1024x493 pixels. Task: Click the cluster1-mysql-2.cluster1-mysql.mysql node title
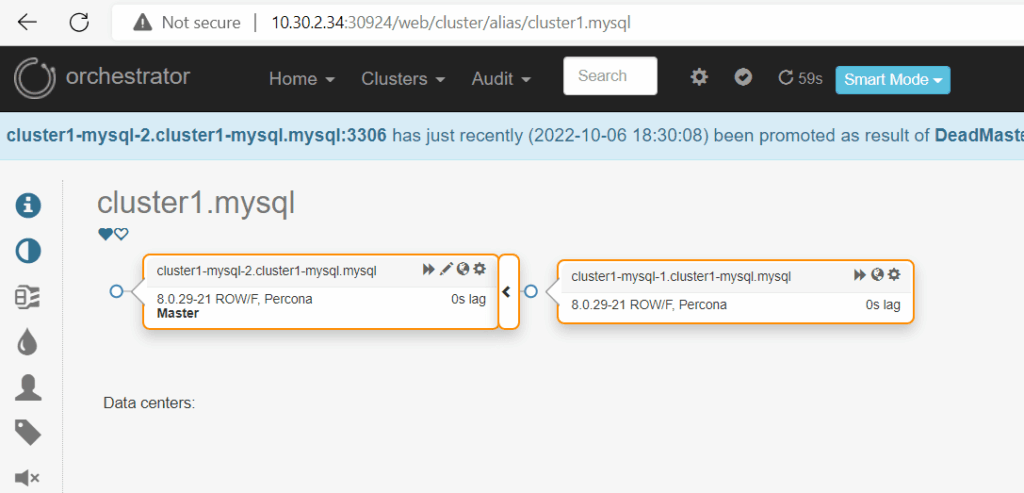click(266, 270)
